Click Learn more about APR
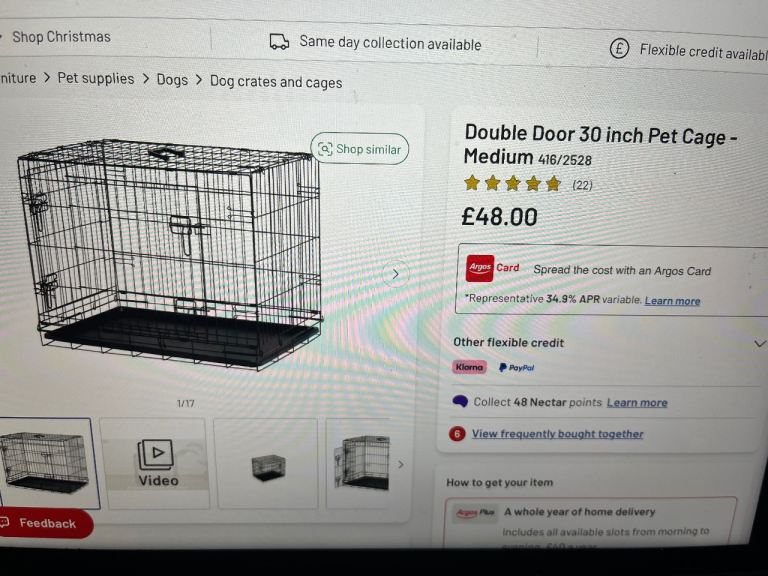 point(672,301)
